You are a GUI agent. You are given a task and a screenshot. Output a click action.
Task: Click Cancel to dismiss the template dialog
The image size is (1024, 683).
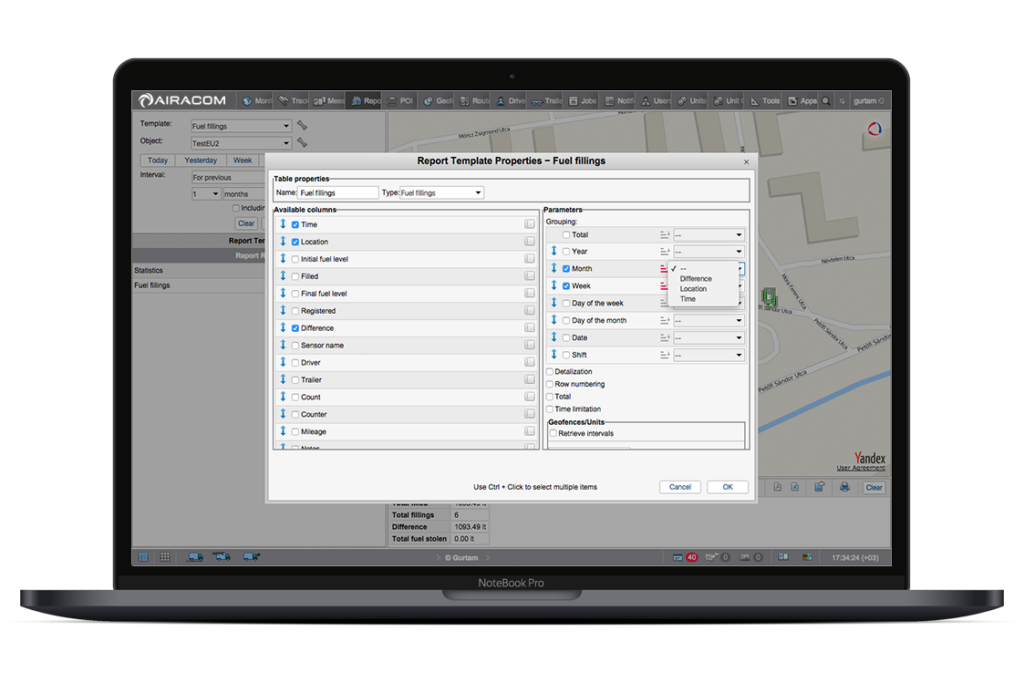pyautogui.click(x=680, y=487)
